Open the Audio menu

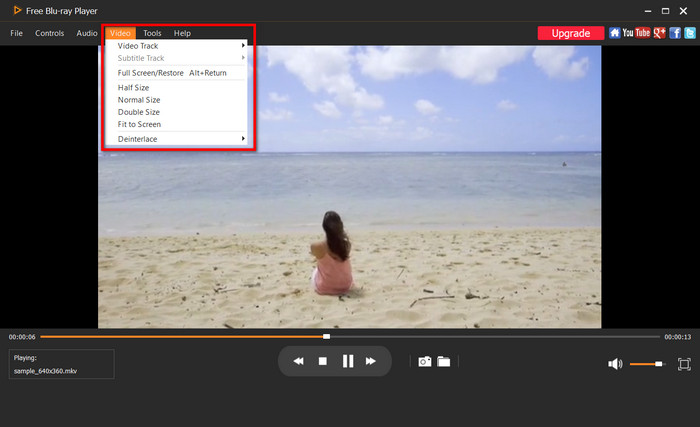(87, 33)
